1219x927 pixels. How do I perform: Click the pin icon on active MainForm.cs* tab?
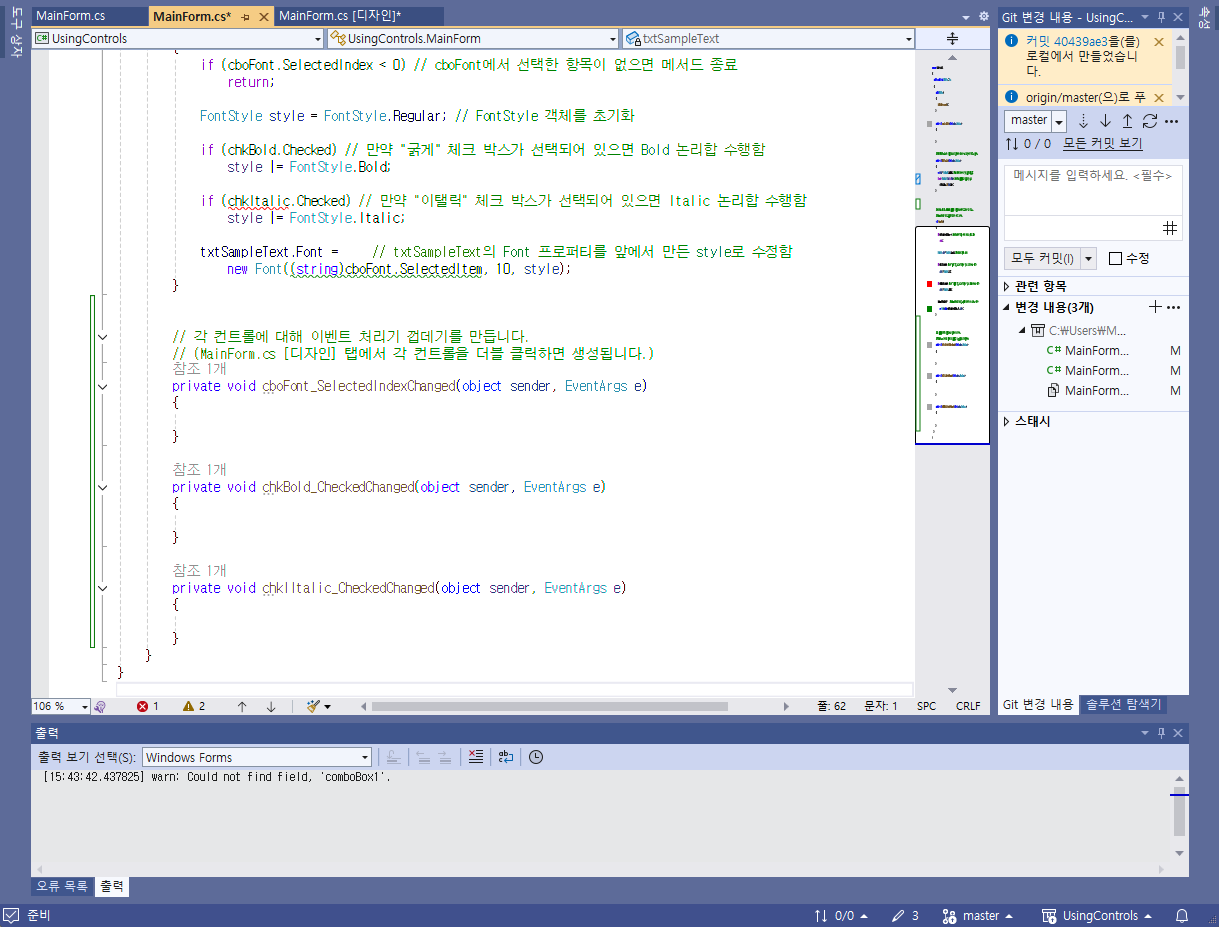[246, 17]
